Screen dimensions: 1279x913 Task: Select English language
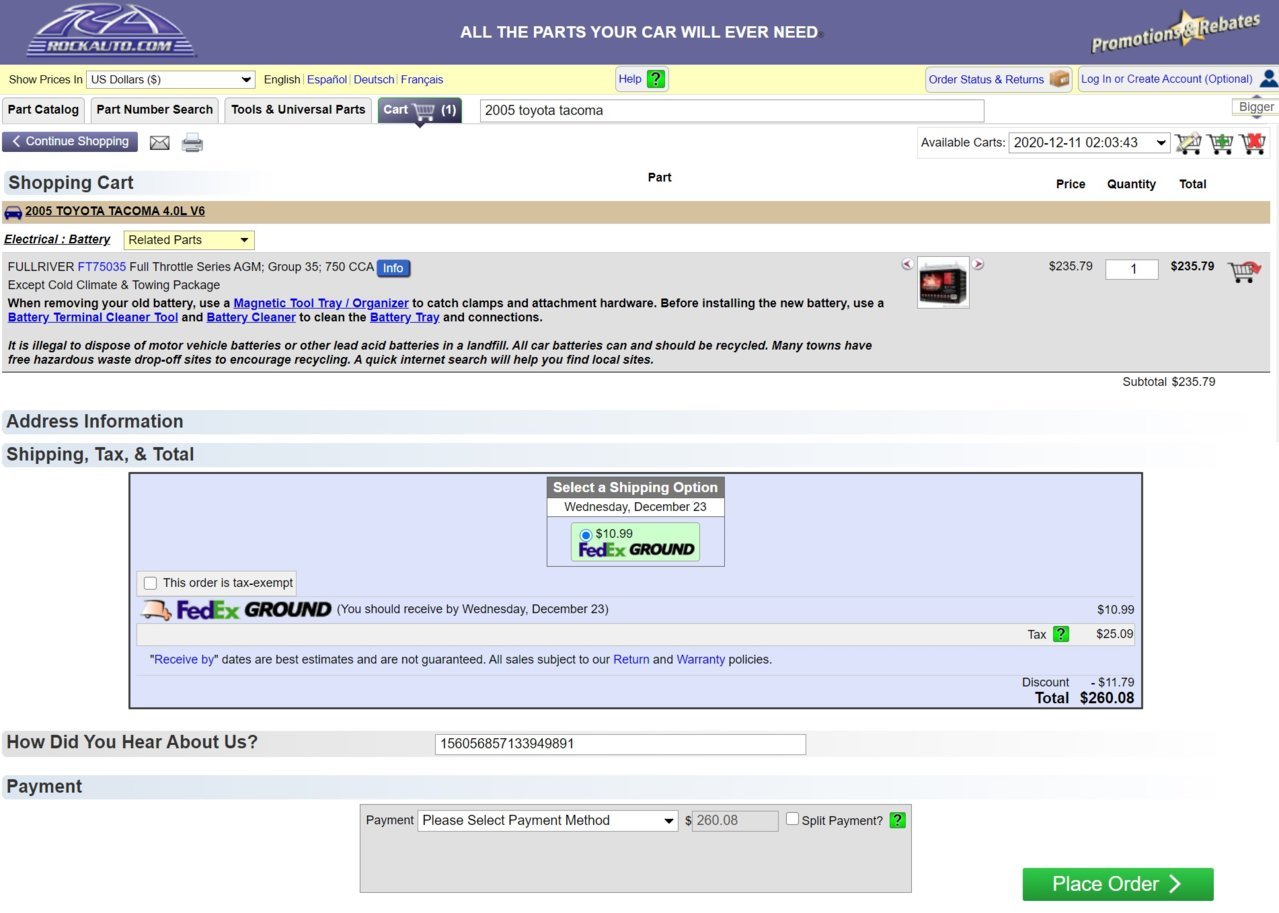[282, 79]
